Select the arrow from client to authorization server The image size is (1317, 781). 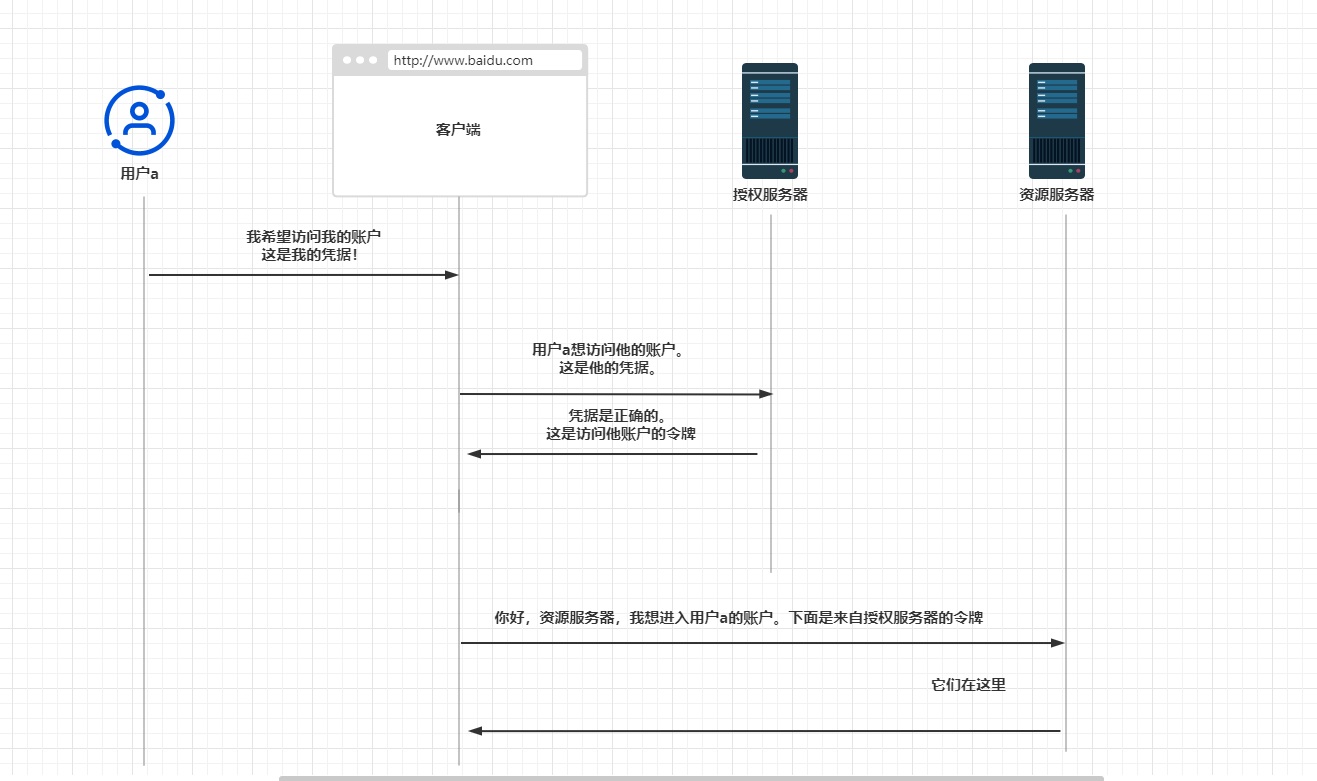pyautogui.click(x=616, y=394)
